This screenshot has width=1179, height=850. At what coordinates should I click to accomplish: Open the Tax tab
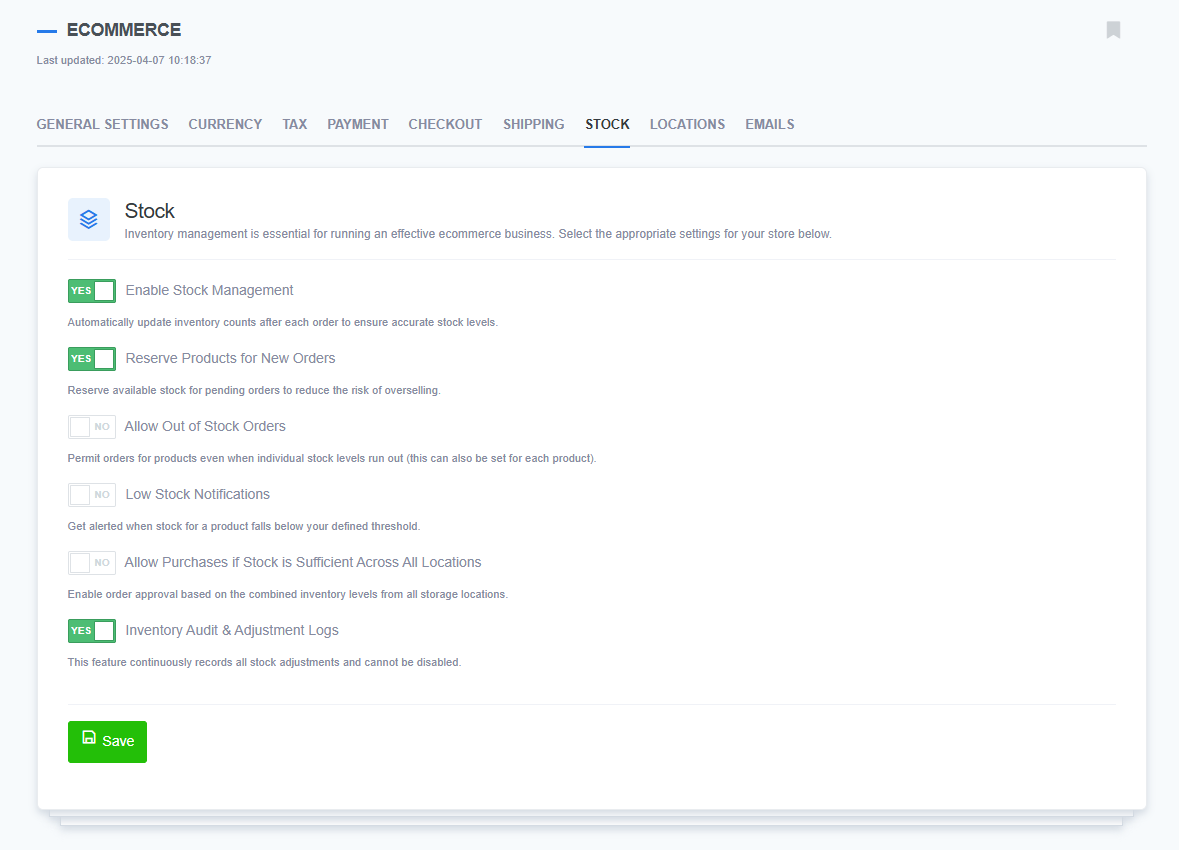click(294, 125)
